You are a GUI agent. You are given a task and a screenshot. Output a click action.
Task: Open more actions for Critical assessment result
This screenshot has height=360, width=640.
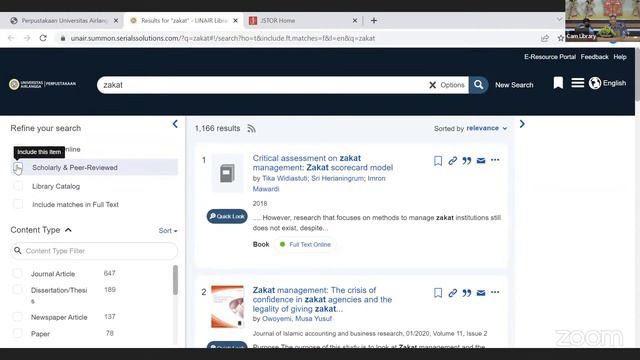pos(495,160)
